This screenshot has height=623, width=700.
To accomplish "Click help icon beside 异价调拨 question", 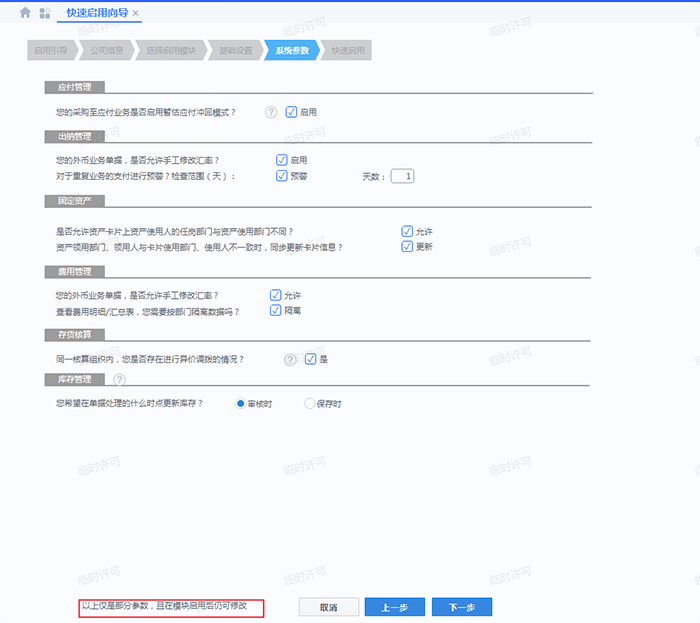I will (x=290, y=359).
